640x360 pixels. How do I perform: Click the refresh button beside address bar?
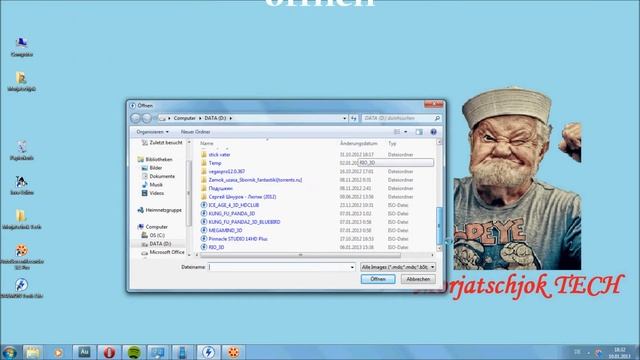(353, 118)
